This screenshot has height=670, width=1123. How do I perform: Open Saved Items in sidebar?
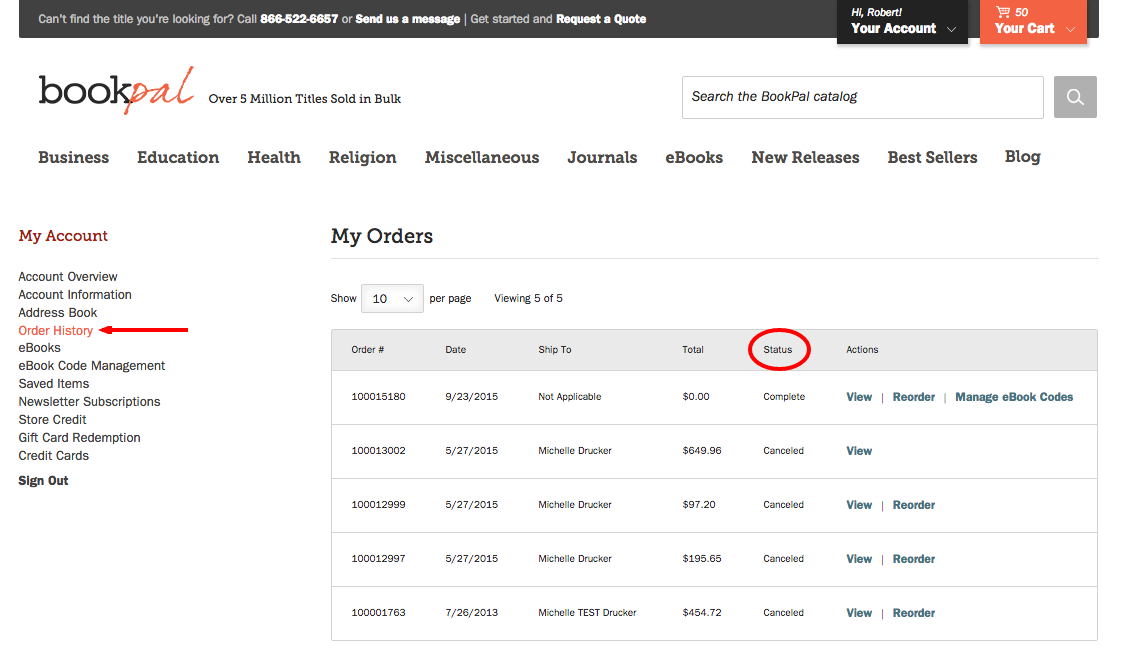coord(54,383)
